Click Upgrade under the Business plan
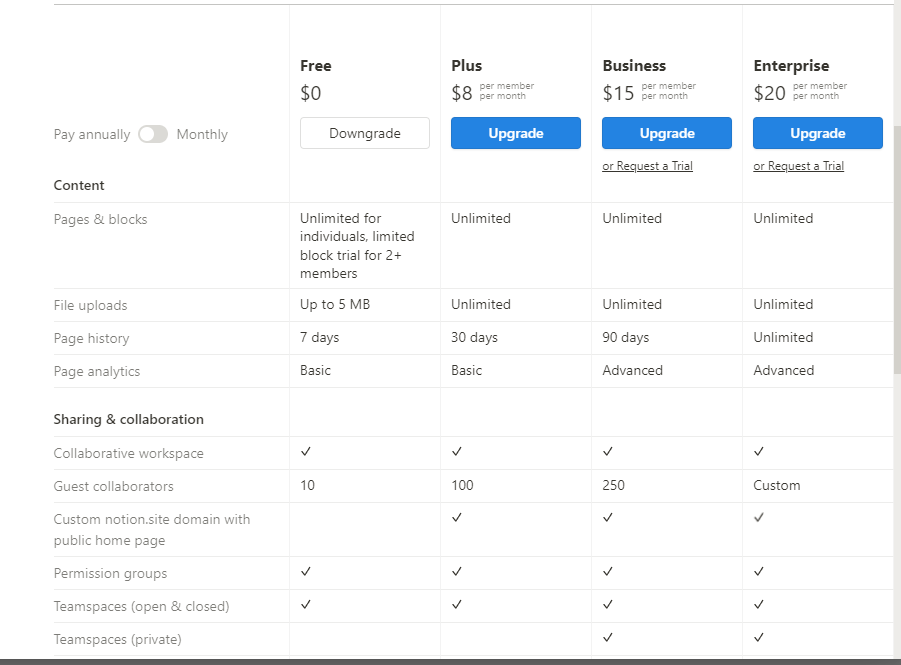This screenshot has width=901, height=665. [x=667, y=133]
